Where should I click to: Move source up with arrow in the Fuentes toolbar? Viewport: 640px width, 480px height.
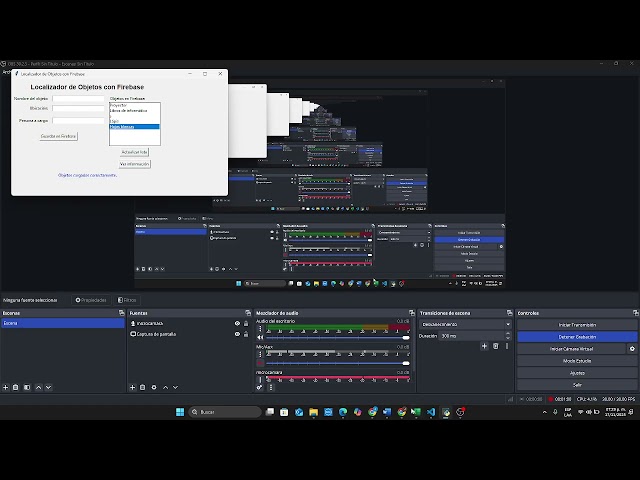pos(165,387)
